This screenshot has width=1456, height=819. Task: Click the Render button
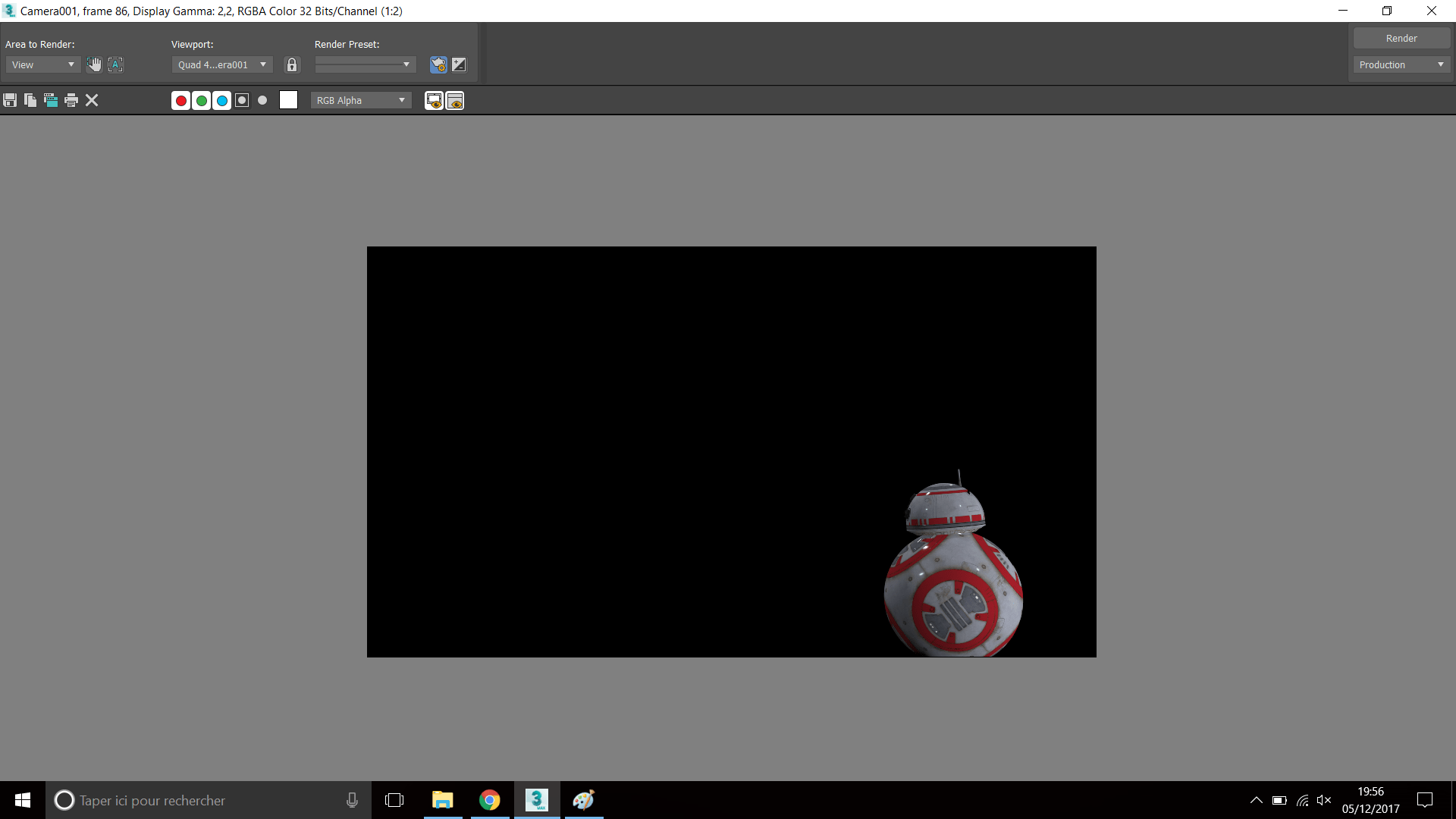click(1401, 38)
